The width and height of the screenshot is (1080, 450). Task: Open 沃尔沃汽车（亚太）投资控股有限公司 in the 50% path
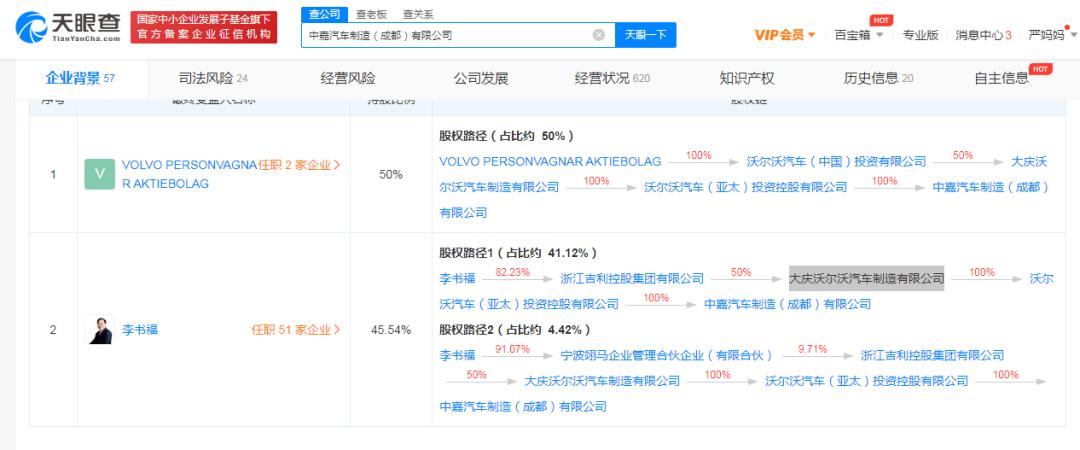(x=746, y=187)
